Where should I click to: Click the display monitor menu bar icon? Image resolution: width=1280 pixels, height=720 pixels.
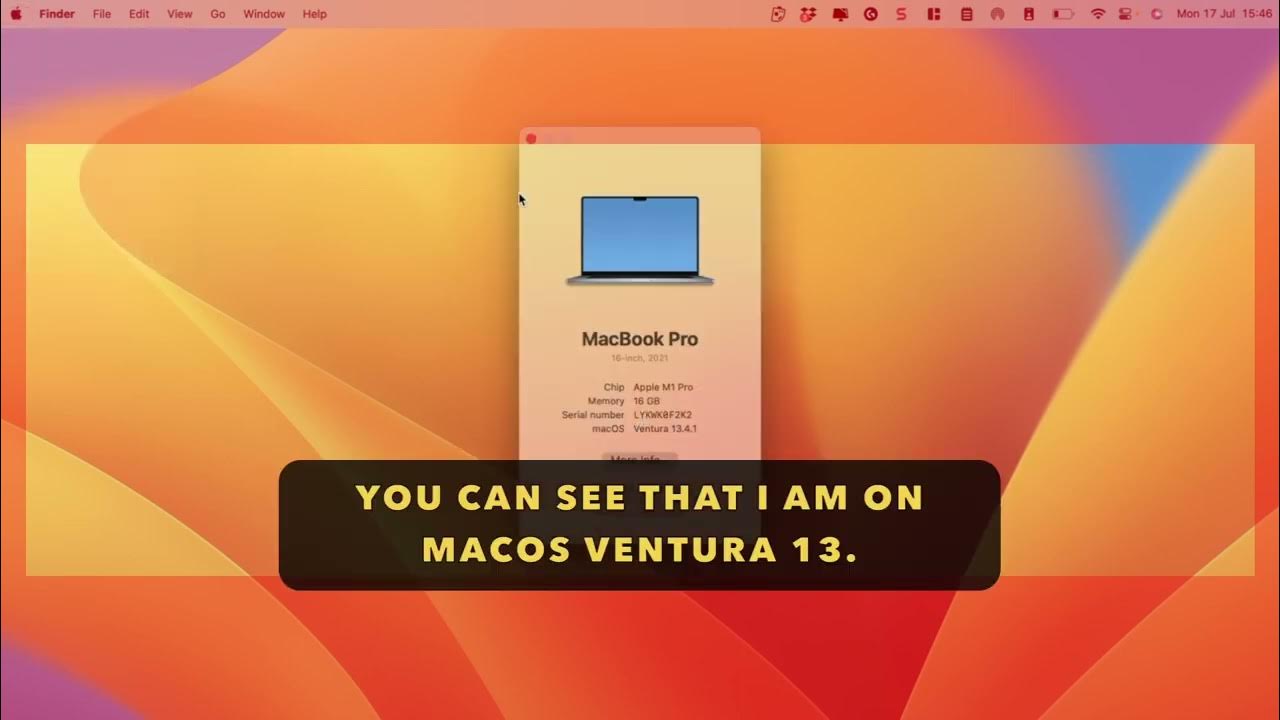pos(840,14)
